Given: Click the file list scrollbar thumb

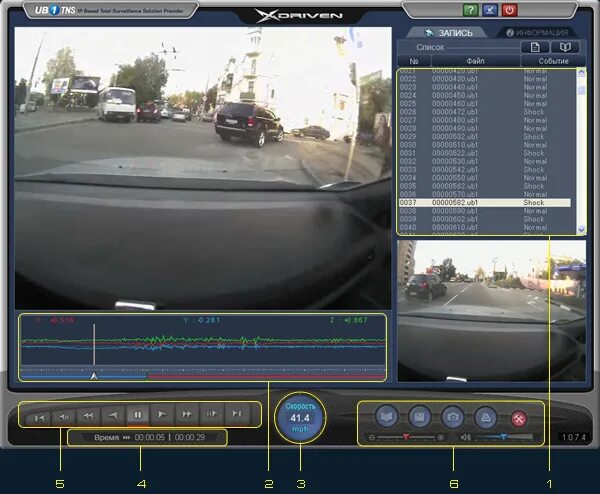Looking at the screenshot, I should pos(581,90).
